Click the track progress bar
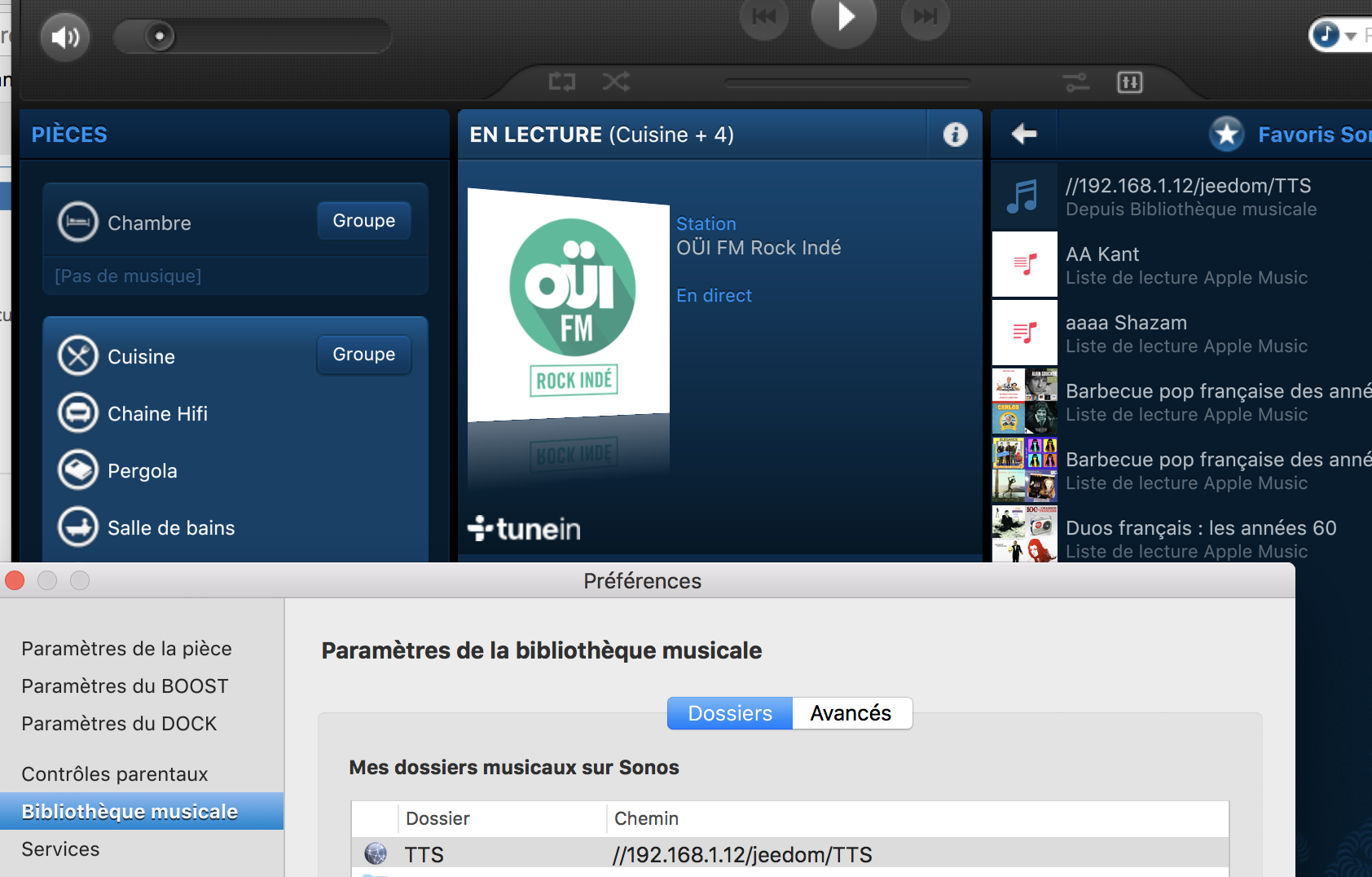 click(847, 82)
